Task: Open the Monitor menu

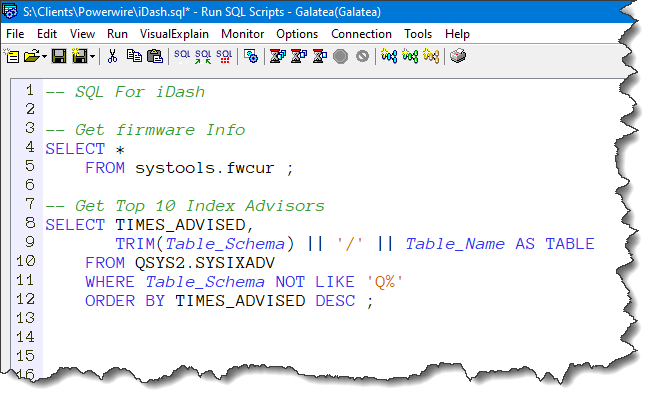Action: tap(243, 33)
